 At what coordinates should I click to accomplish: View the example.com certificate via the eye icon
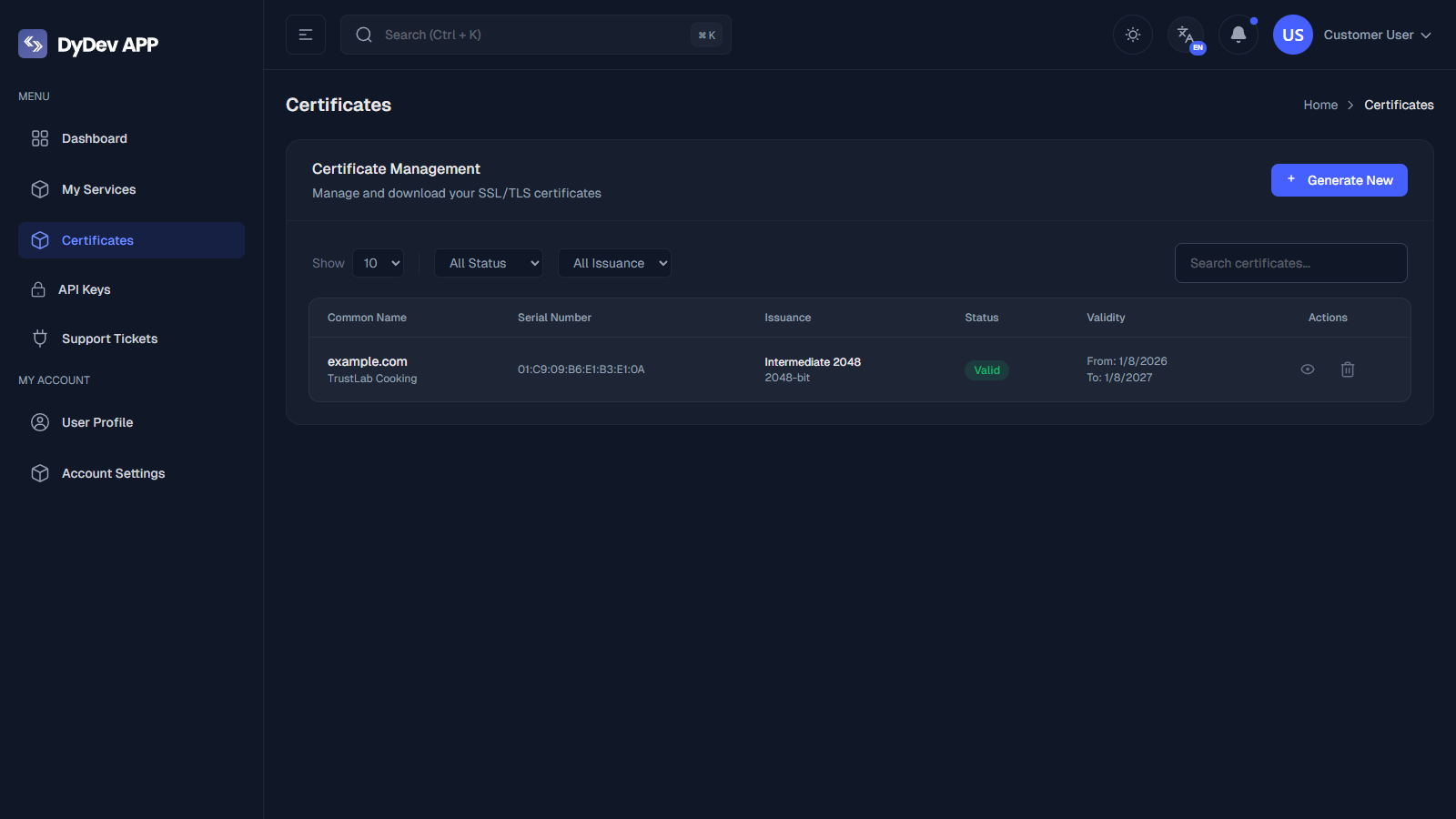pos(1308,369)
